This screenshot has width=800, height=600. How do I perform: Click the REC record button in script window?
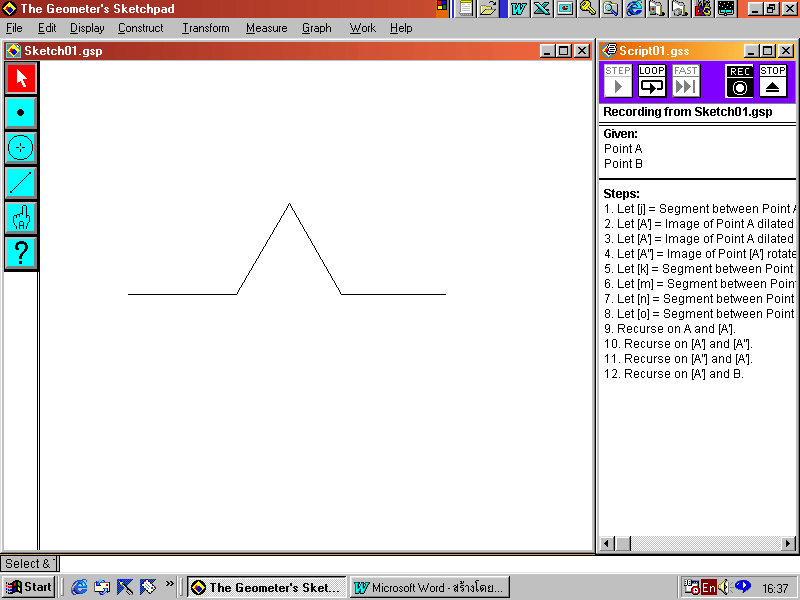pos(739,81)
